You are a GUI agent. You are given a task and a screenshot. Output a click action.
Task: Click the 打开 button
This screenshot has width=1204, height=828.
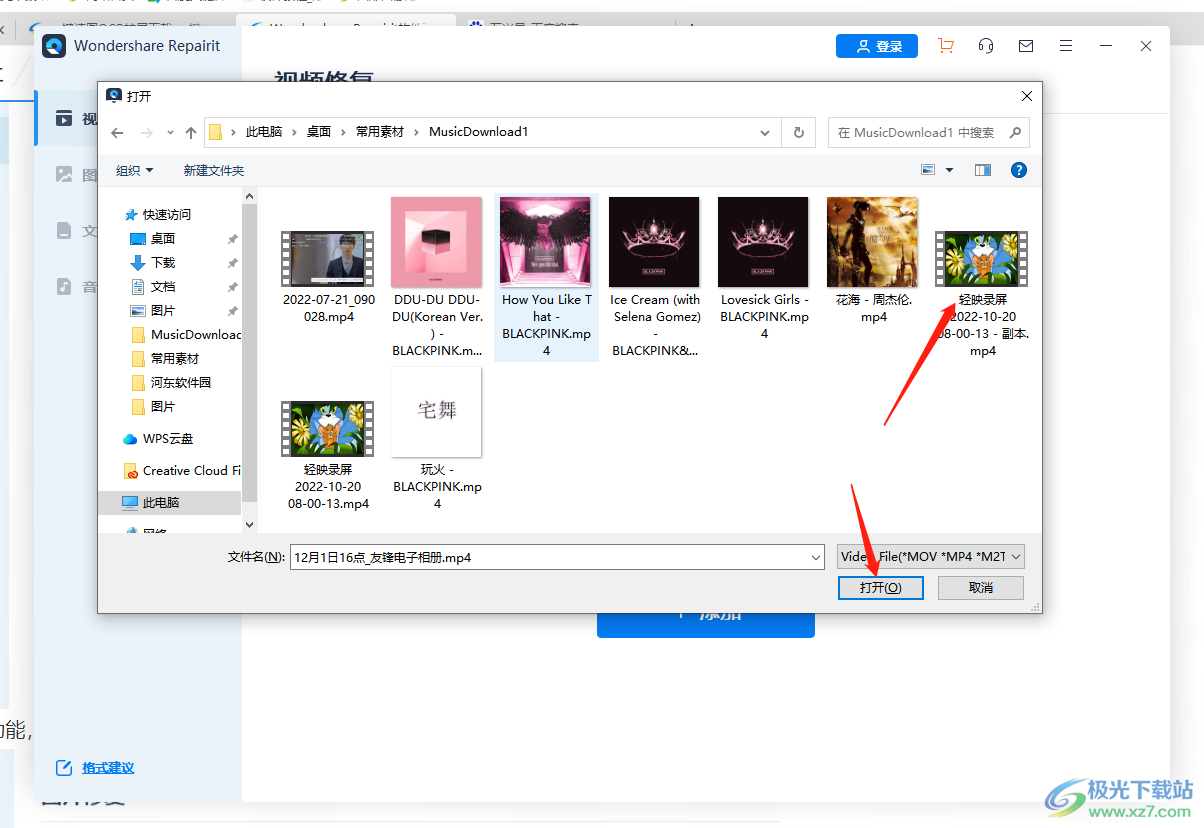tap(880, 588)
